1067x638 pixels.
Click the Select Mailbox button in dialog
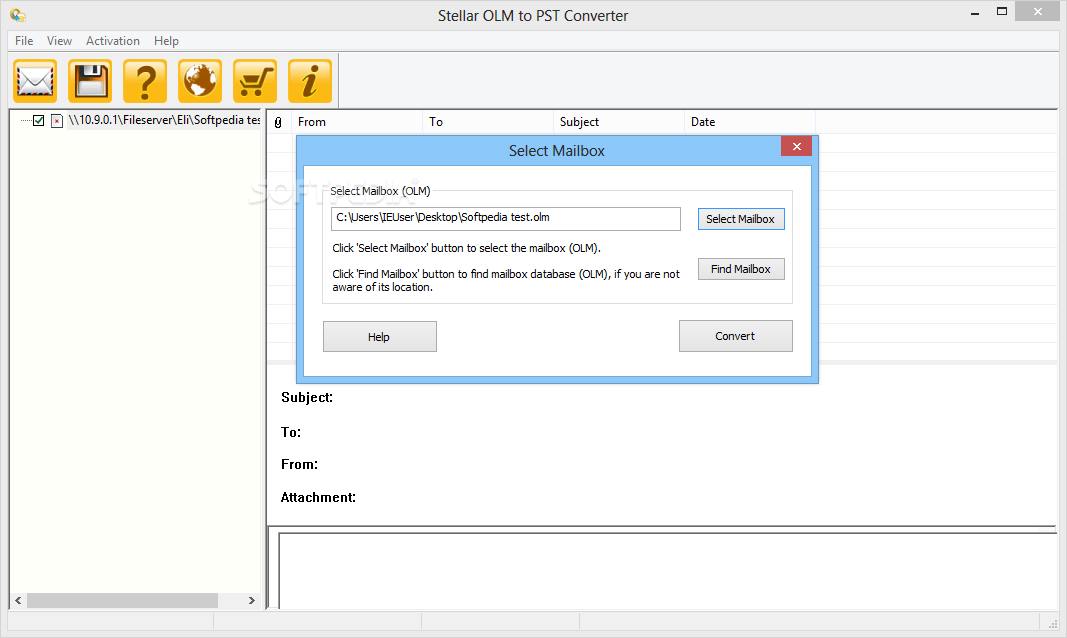click(x=741, y=219)
